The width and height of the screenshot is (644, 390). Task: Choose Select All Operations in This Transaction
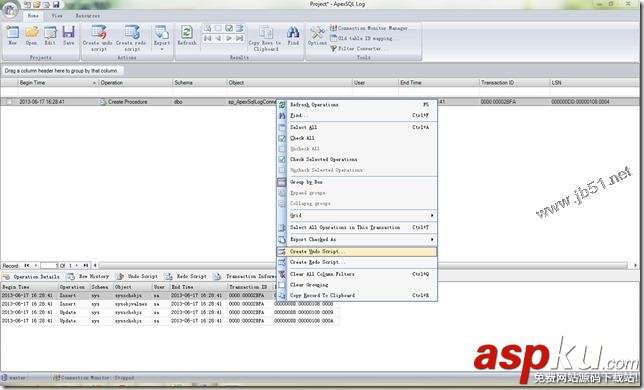[357, 227]
